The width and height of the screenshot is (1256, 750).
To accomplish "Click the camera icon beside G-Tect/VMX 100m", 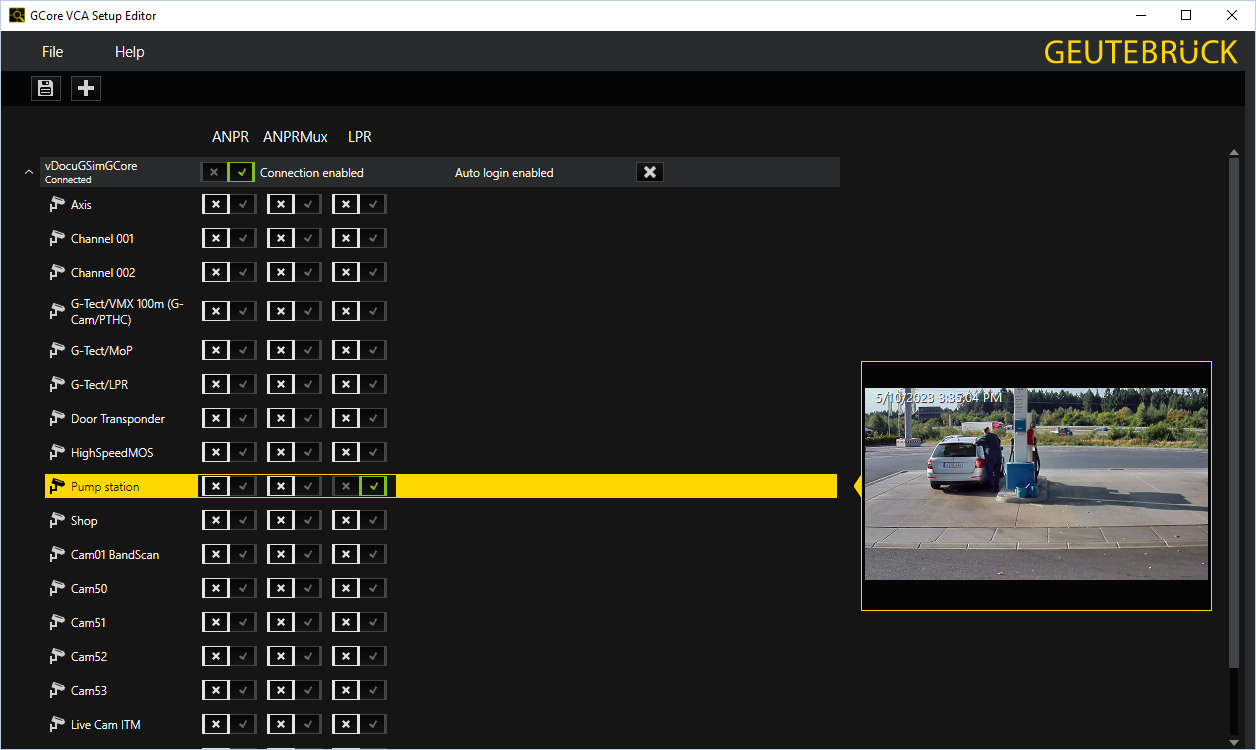I will 57,312.
